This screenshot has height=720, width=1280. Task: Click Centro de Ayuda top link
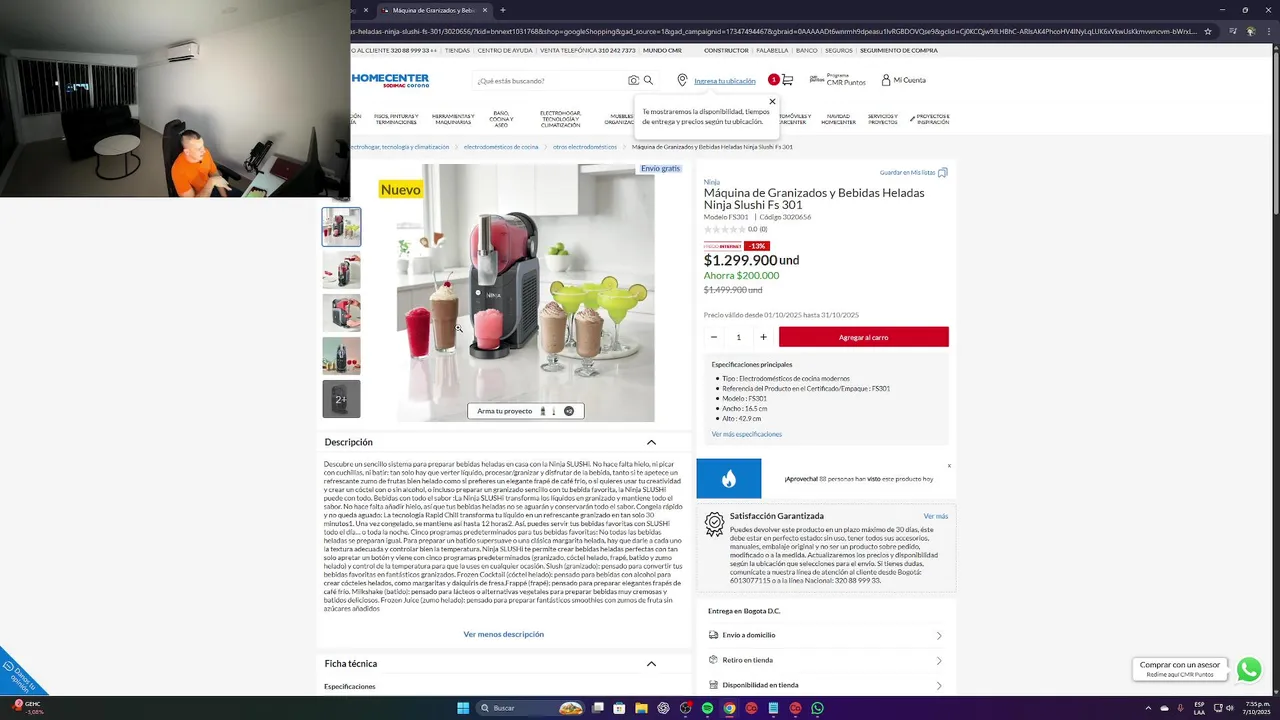[505, 50]
